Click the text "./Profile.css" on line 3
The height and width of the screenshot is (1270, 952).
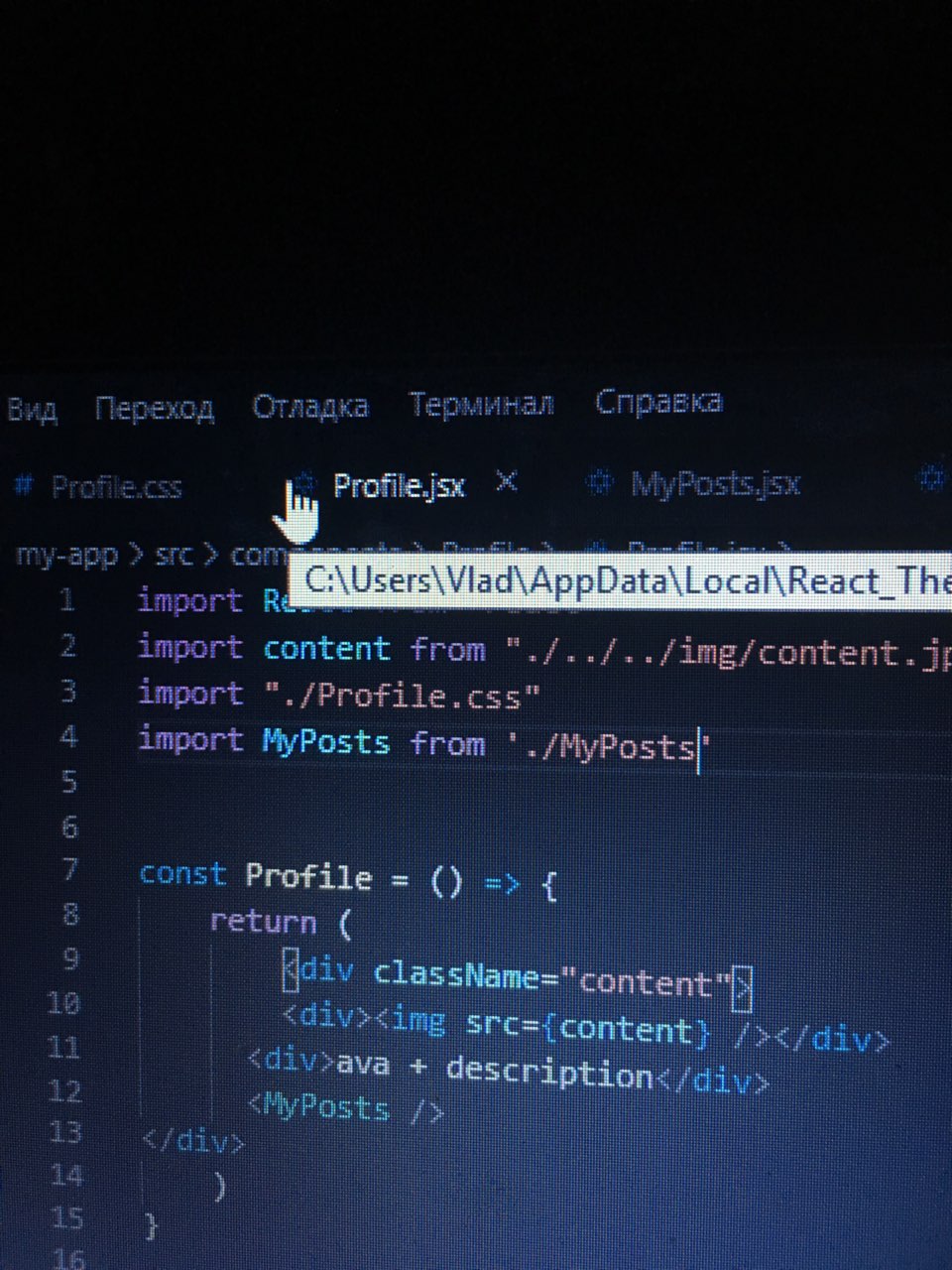coord(402,696)
